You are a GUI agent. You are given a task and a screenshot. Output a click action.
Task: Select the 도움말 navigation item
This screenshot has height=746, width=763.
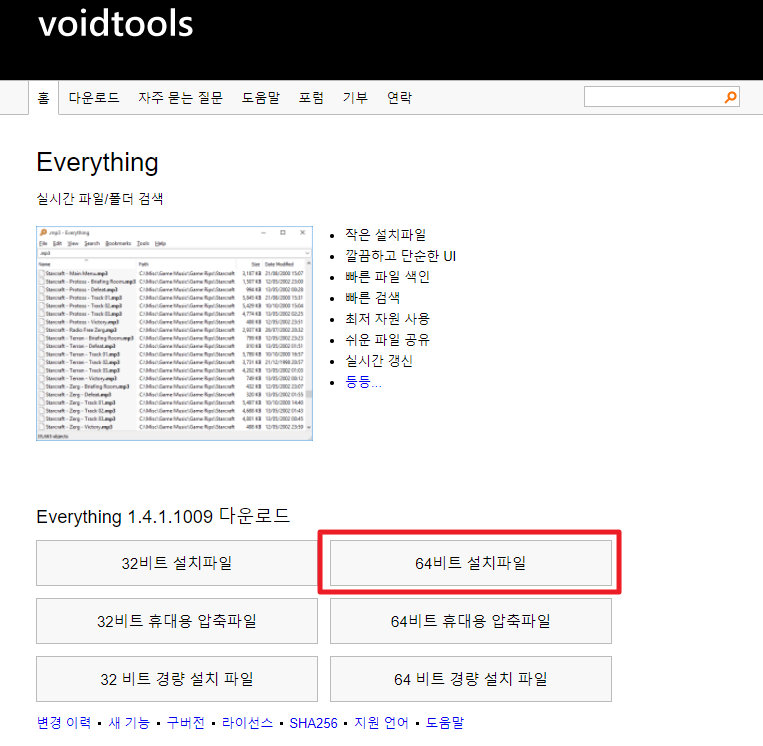point(261,98)
